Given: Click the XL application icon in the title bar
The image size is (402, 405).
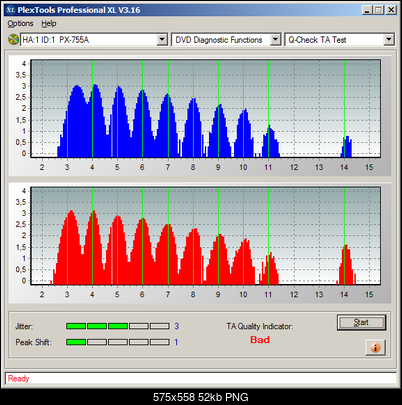Looking at the screenshot, I should click(x=11, y=10).
